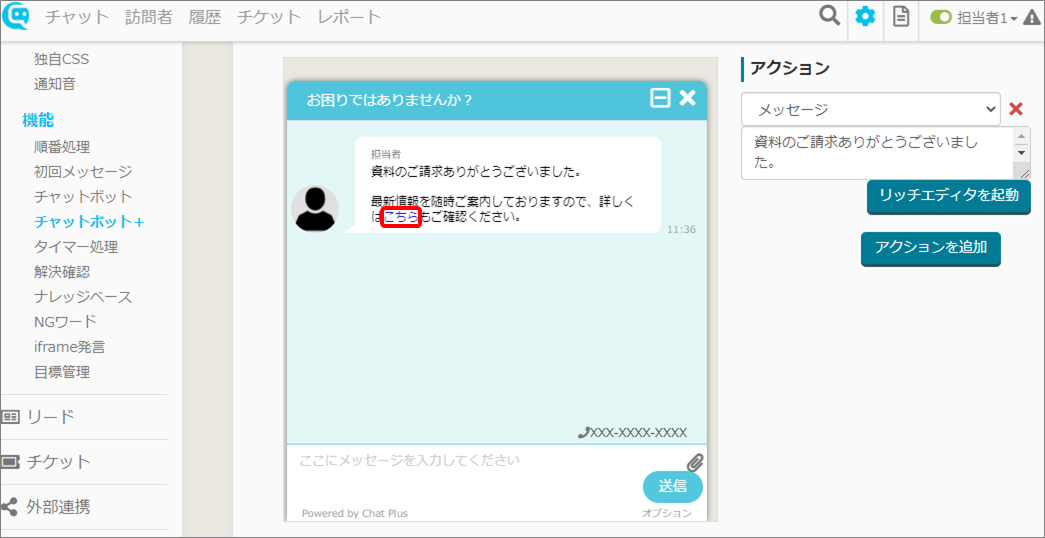
Task: Open the チャット menu
Action: click(x=77, y=17)
